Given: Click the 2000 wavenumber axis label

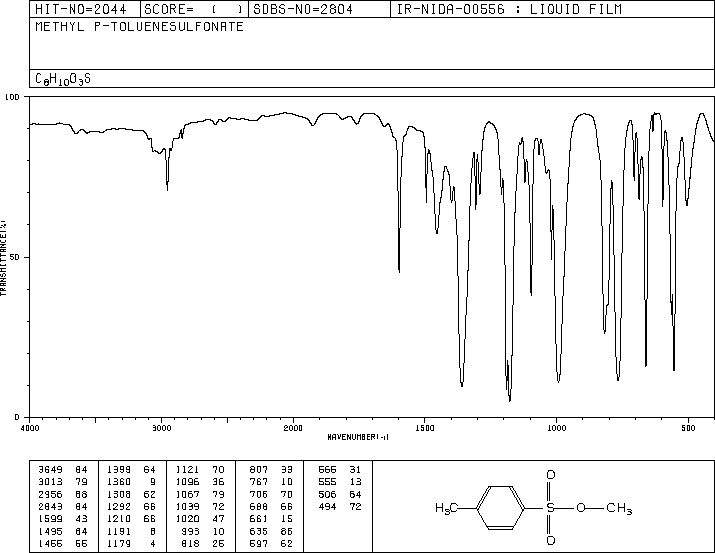Looking at the screenshot, I should pos(293,428).
